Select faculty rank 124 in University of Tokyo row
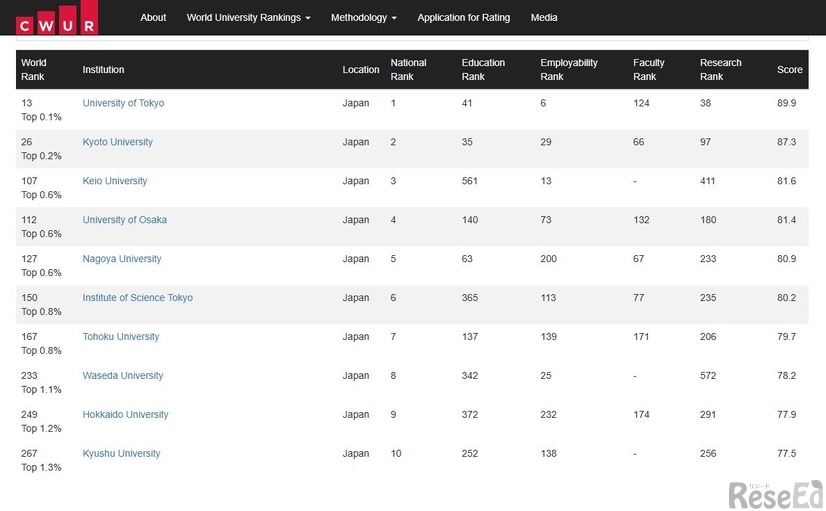This screenshot has width=826, height=511. (641, 103)
